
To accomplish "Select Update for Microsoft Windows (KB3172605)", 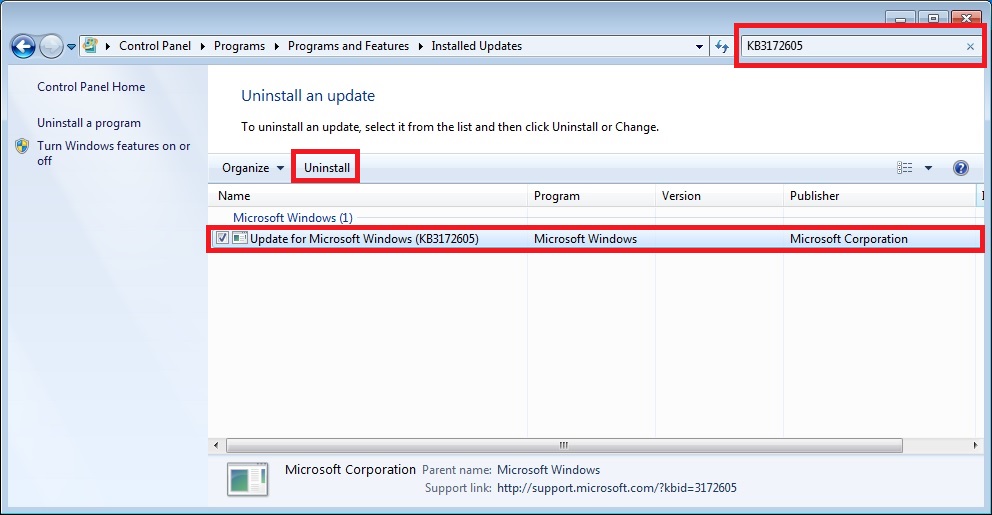I will pyautogui.click(x=364, y=239).
